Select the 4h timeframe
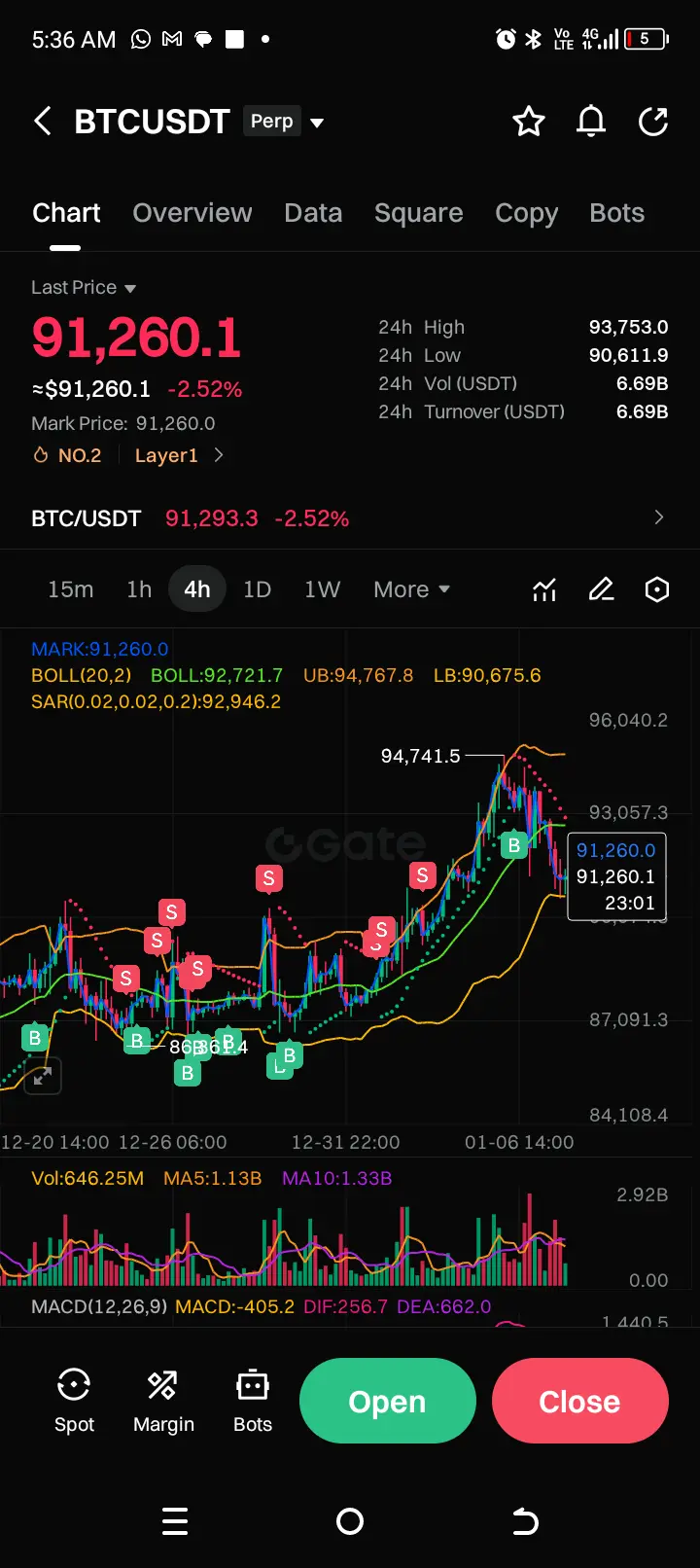700x1568 pixels. [197, 589]
